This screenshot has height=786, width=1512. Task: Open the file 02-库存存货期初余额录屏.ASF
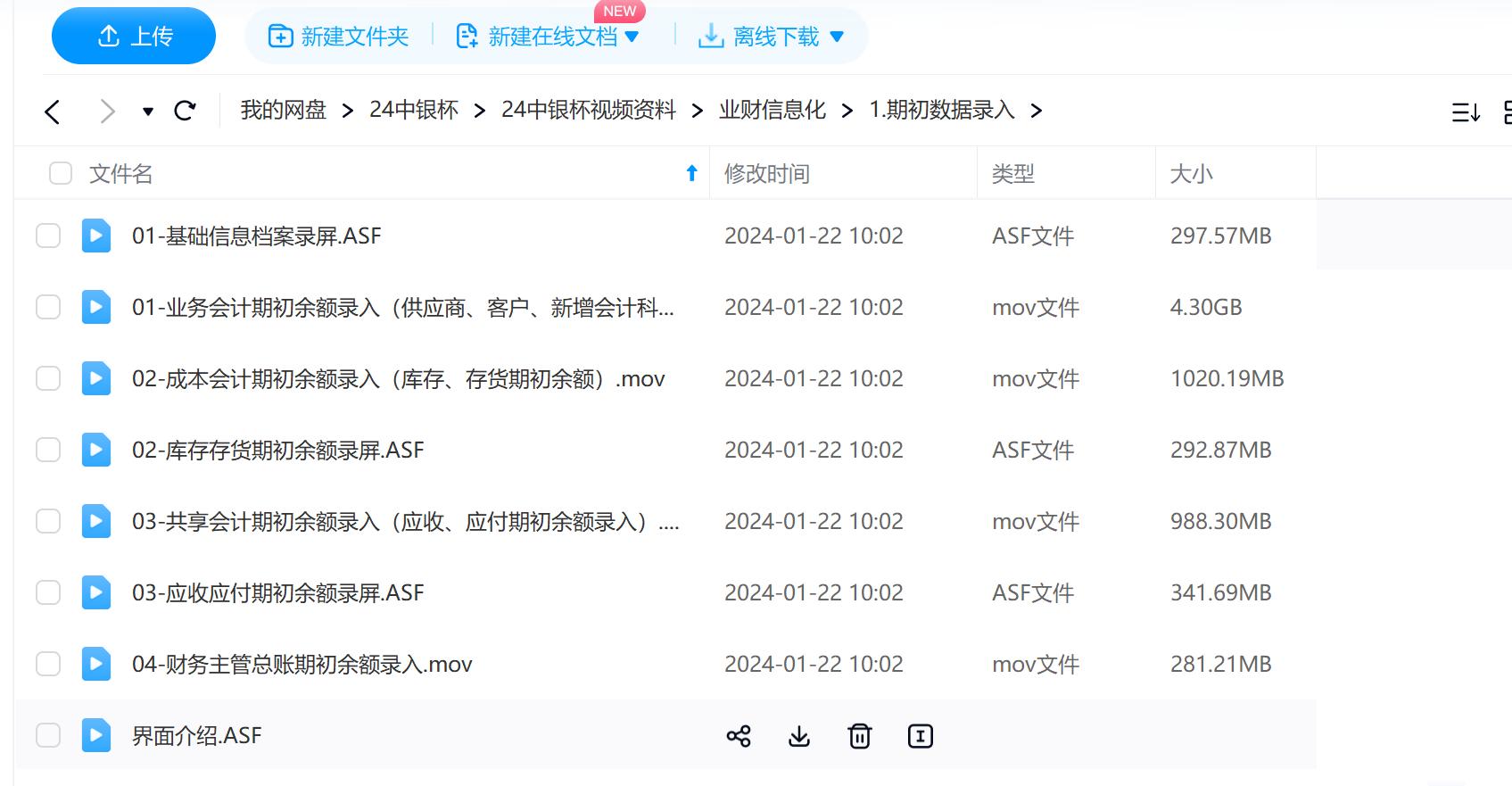[x=277, y=451]
